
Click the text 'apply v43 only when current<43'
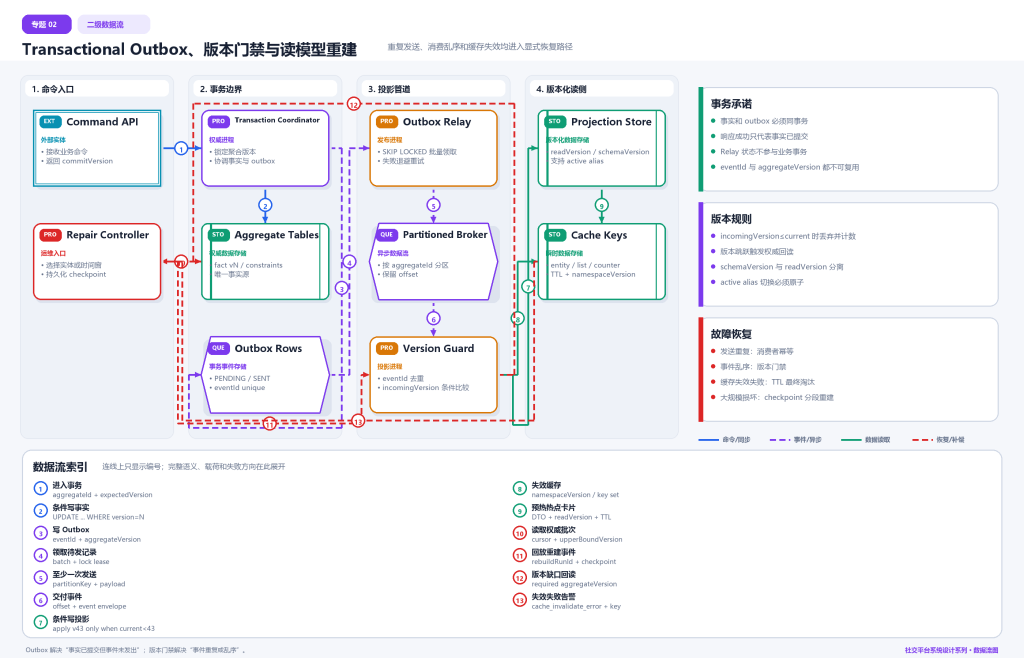point(104,629)
